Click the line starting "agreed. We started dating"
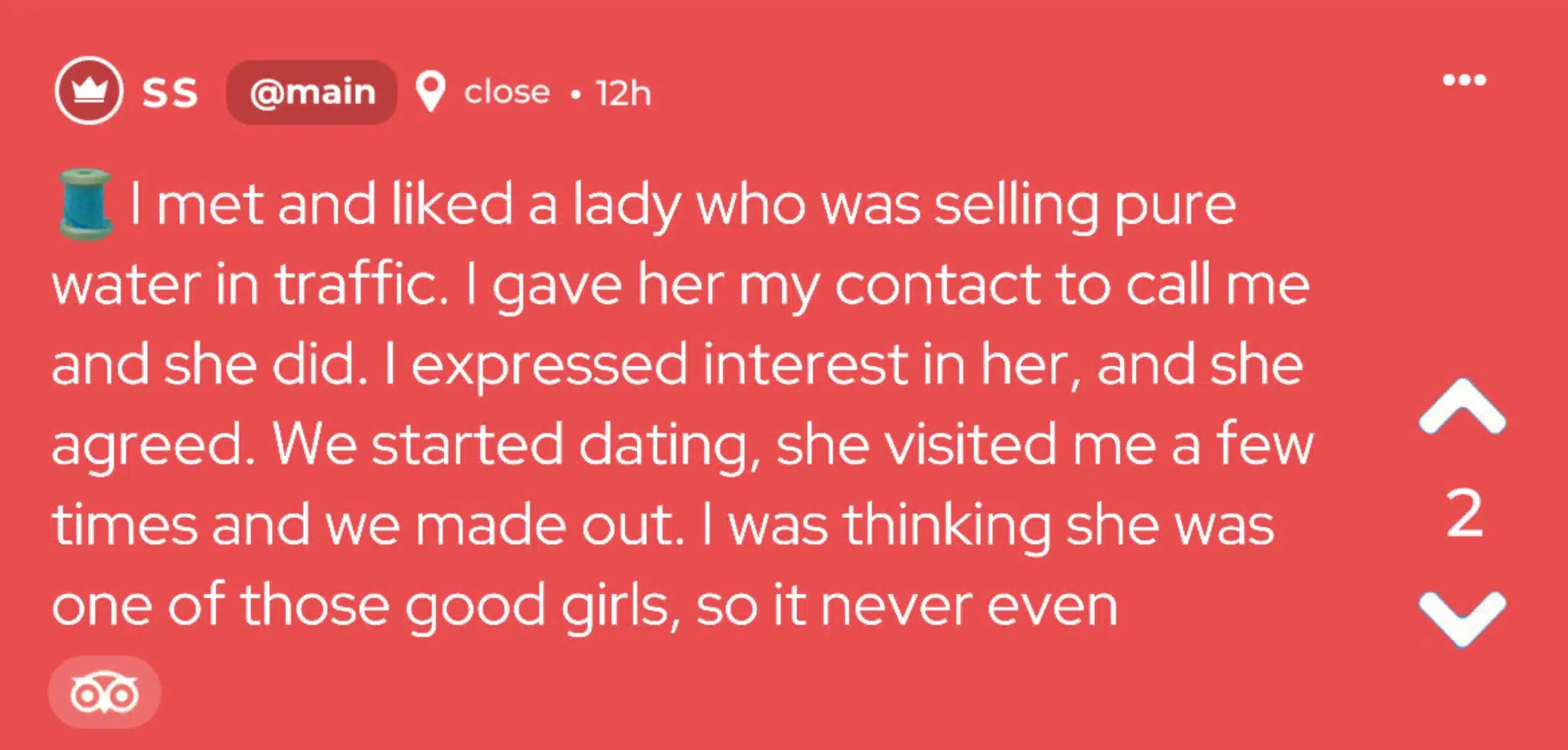1568x750 pixels. click(681, 445)
